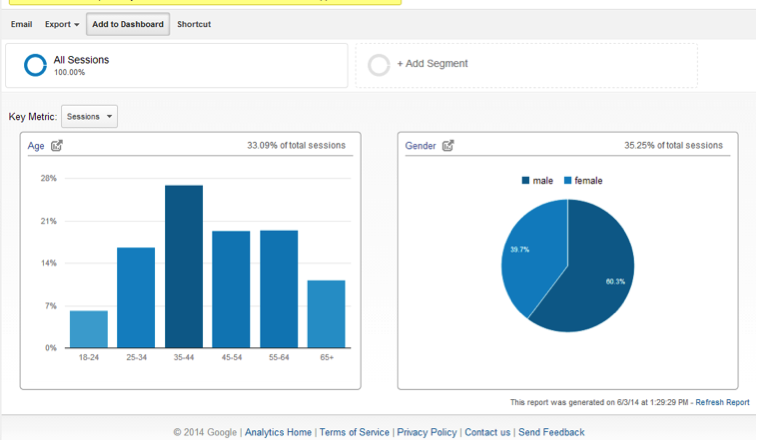Viewport: 757px width, 441px height.
Task: Click the 35-44 age bar
Action: (x=184, y=267)
